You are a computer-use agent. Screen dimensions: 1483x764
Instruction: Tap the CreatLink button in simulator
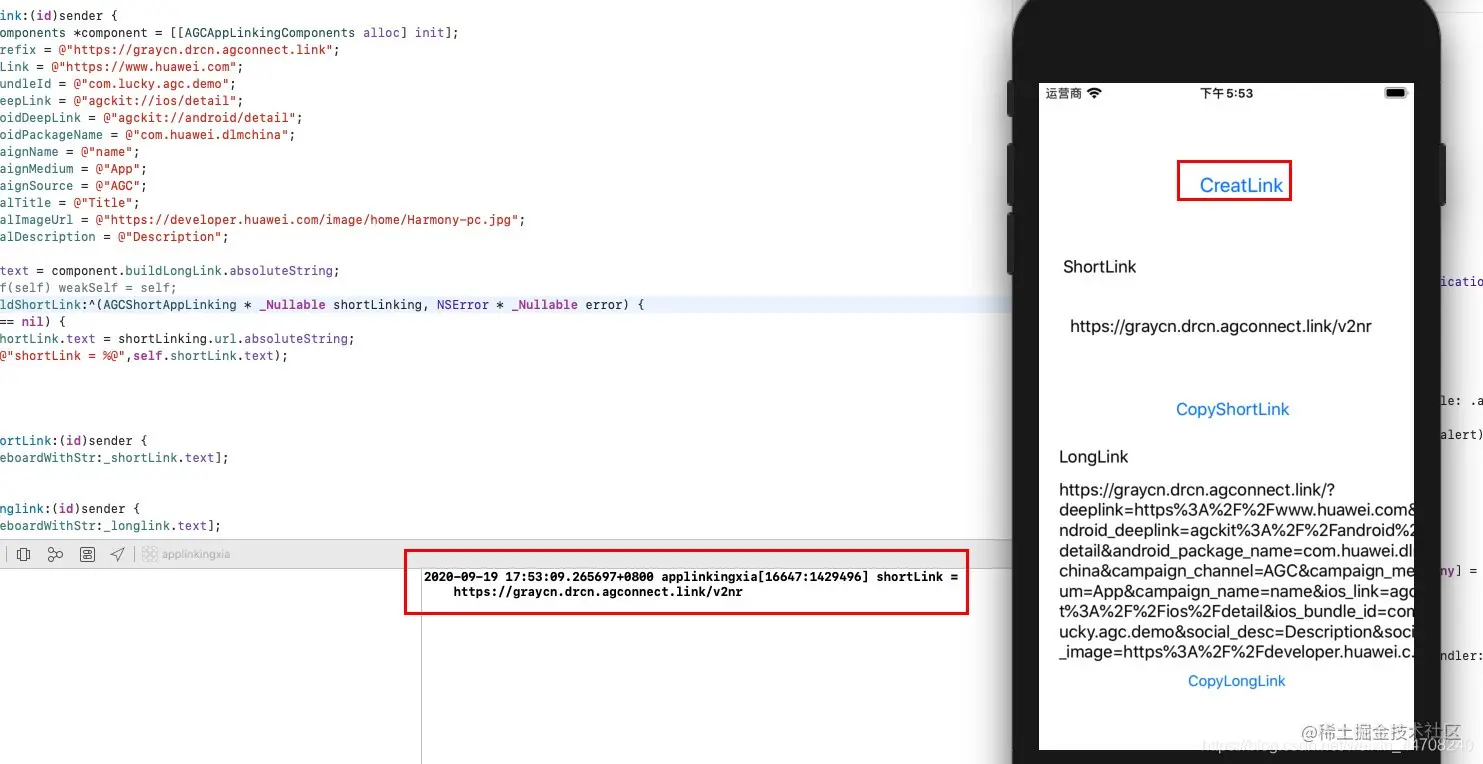1240,185
